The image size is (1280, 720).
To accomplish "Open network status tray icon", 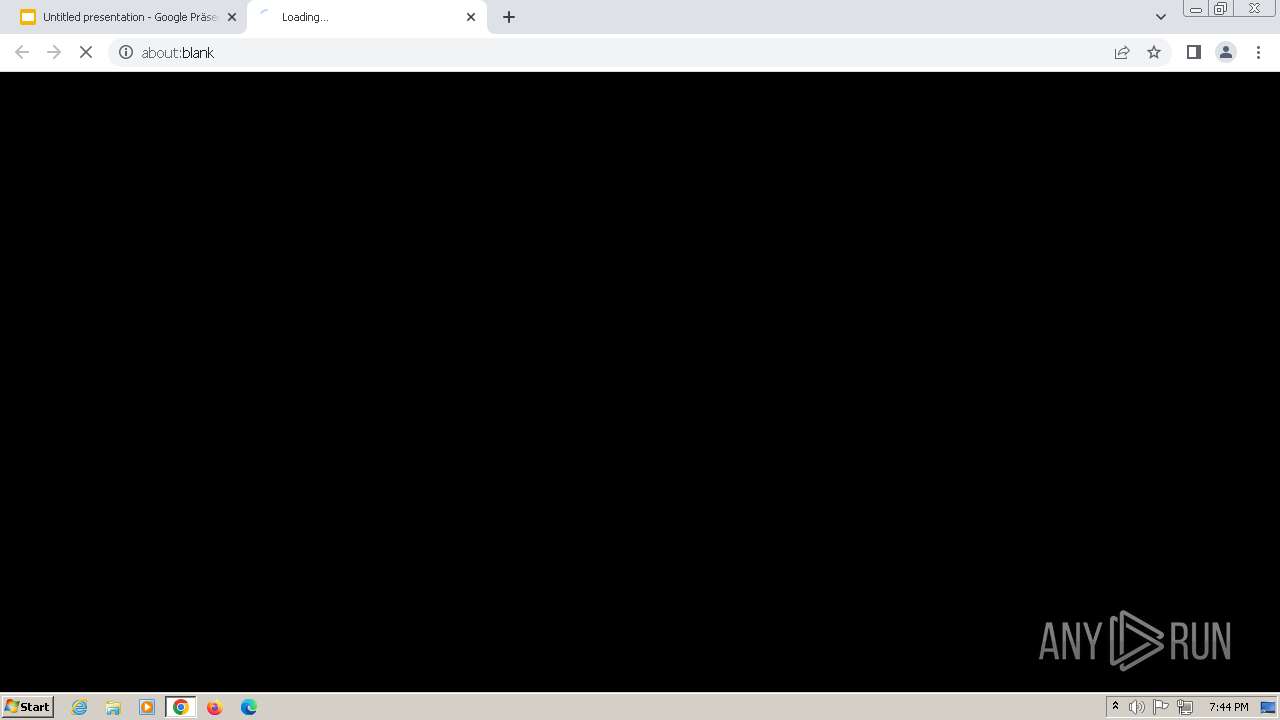I will coord(1185,707).
